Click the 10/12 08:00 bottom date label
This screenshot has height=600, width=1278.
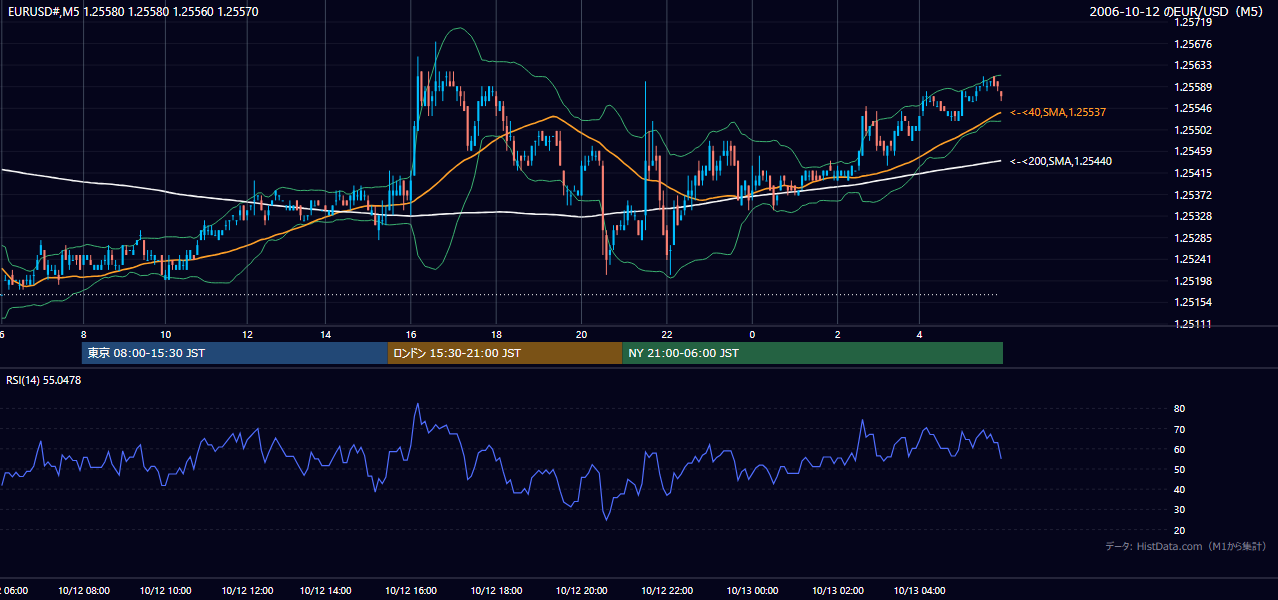82,591
